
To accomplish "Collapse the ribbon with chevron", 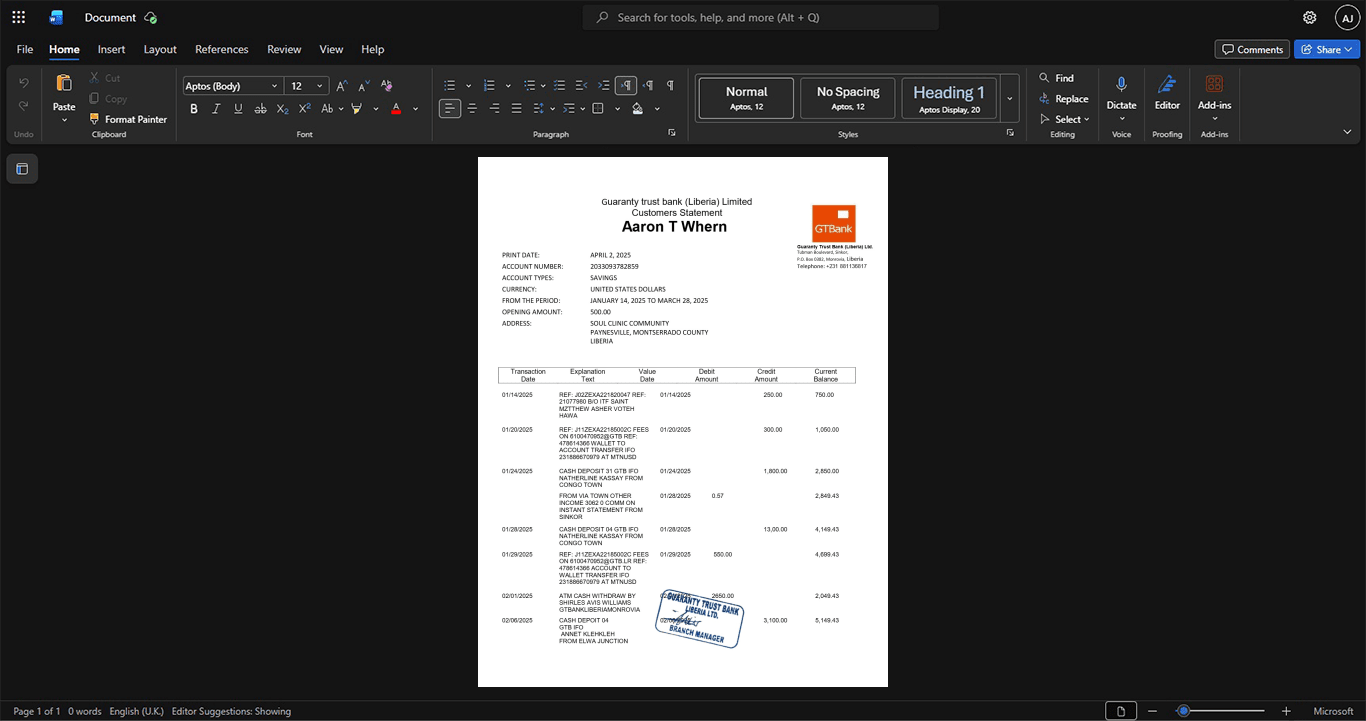I will [1347, 132].
